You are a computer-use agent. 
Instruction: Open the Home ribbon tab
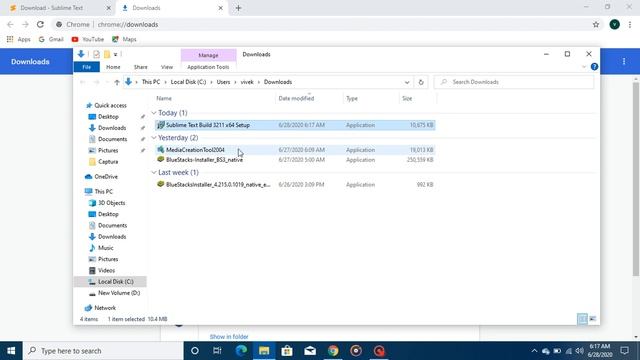(113, 67)
